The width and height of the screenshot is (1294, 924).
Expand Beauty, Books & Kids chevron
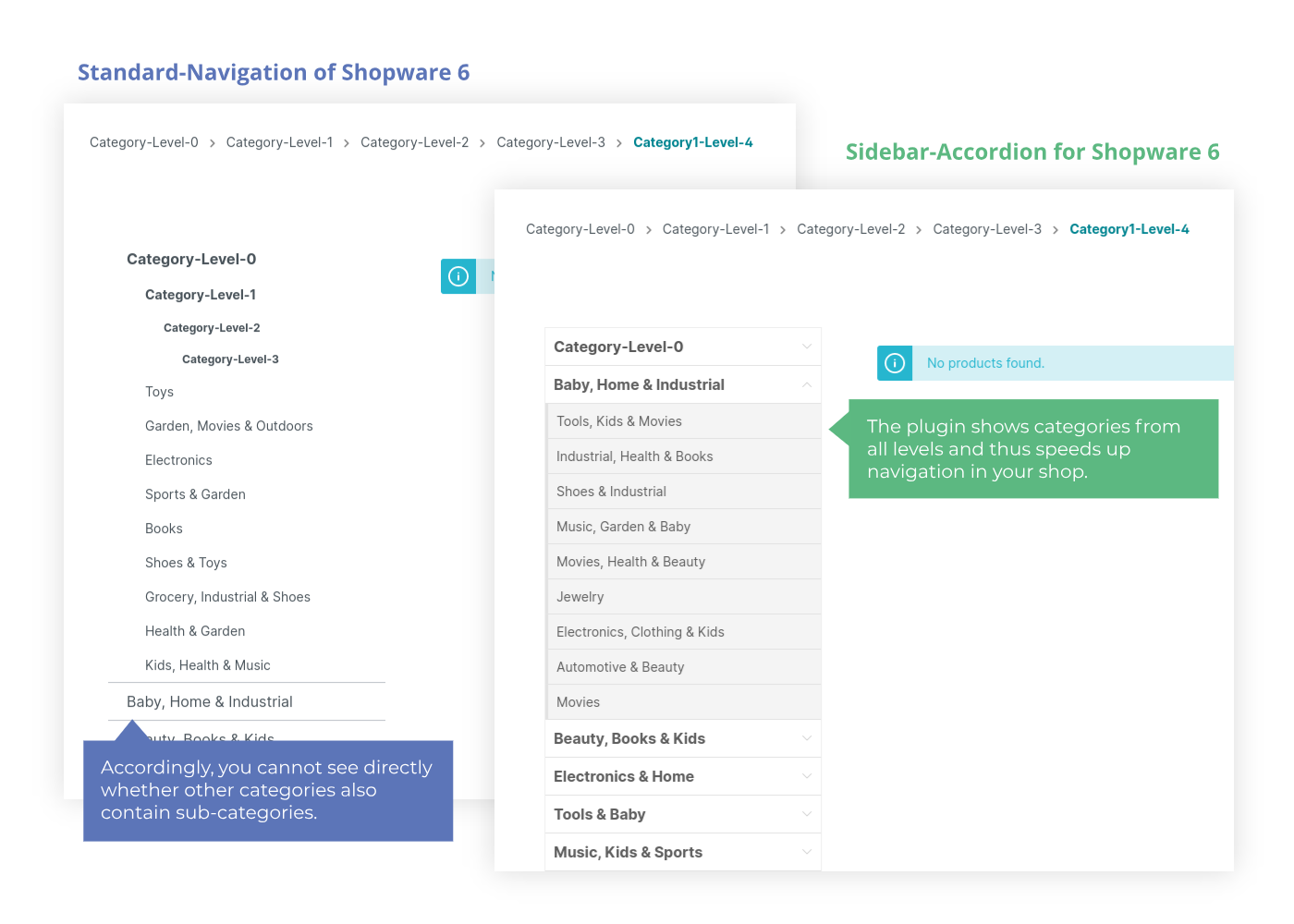pos(807,738)
